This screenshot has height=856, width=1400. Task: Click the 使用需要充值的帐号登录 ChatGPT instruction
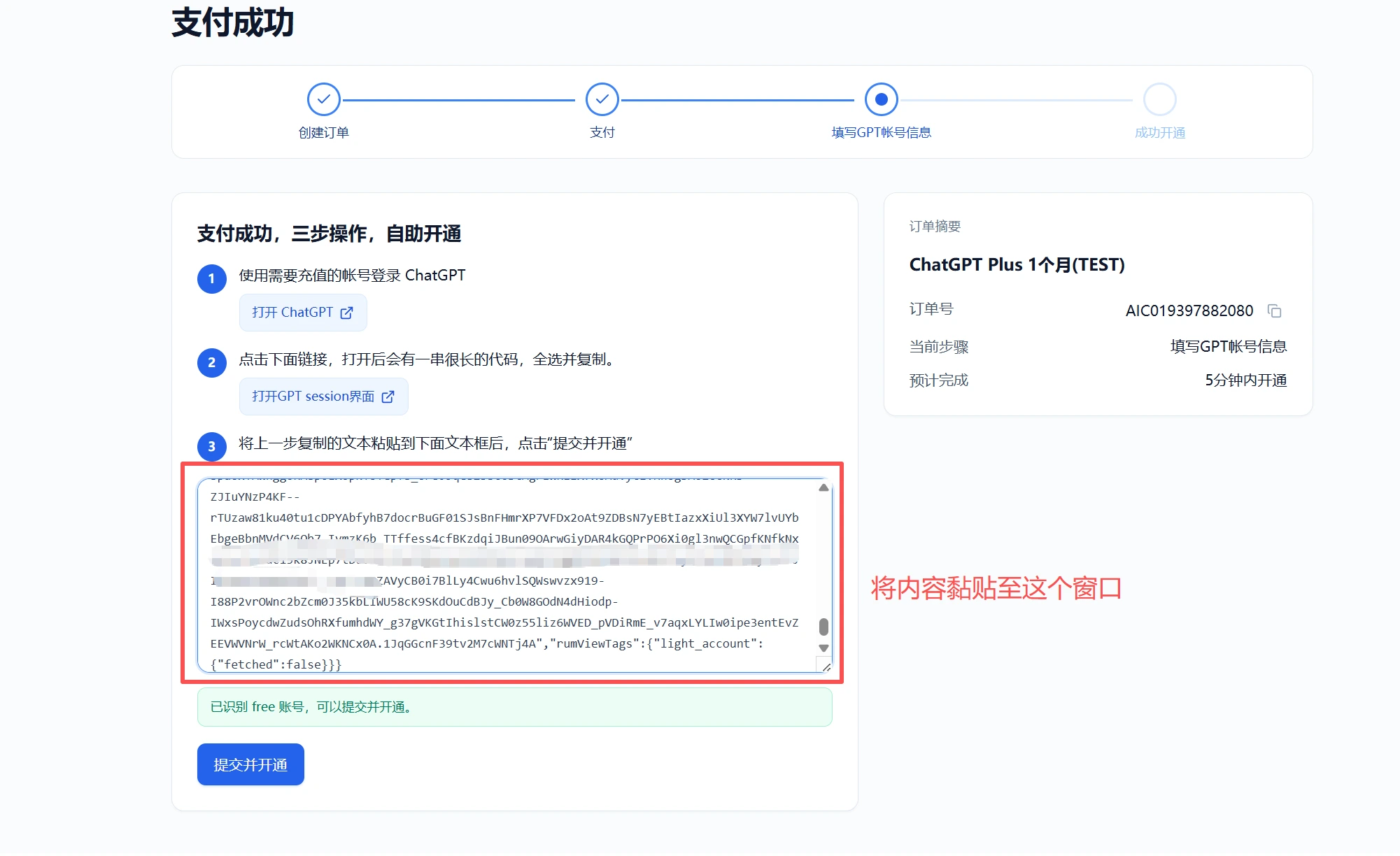tap(352, 276)
